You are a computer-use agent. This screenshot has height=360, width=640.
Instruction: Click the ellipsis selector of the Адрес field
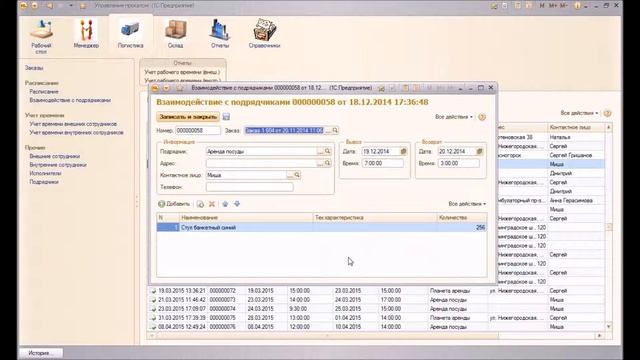tap(320, 163)
